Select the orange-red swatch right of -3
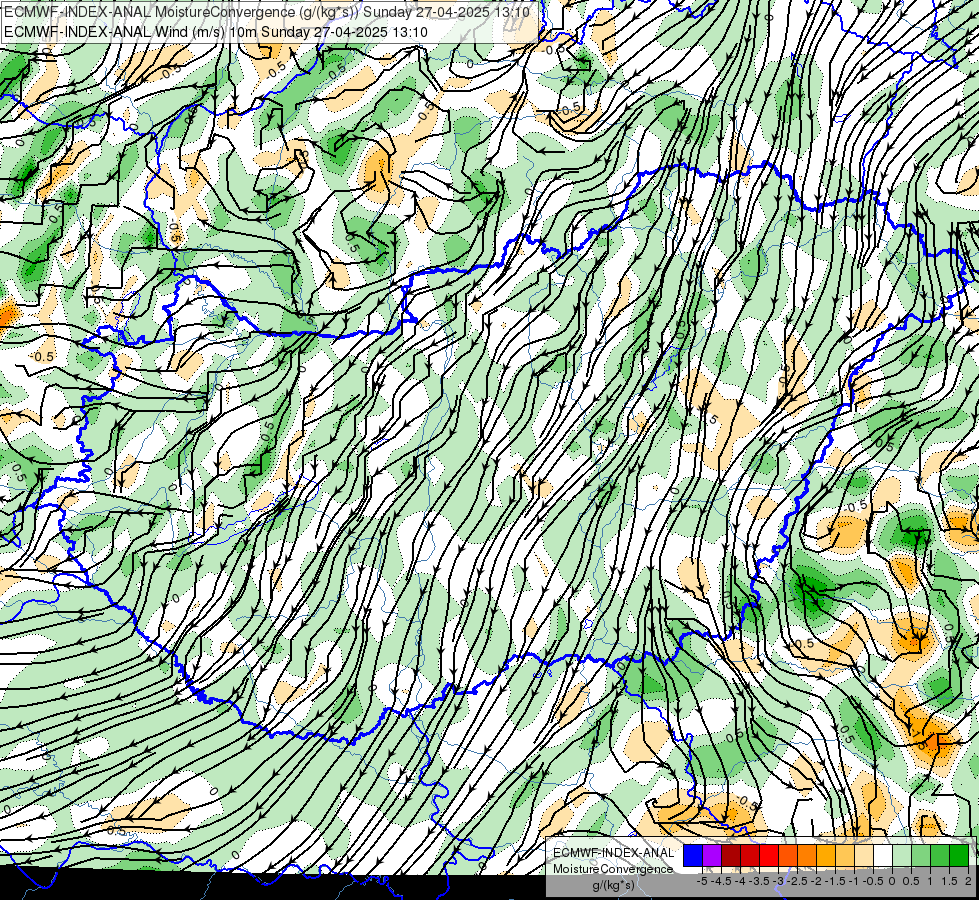Image resolution: width=979 pixels, height=900 pixels. [x=788, y=856]
